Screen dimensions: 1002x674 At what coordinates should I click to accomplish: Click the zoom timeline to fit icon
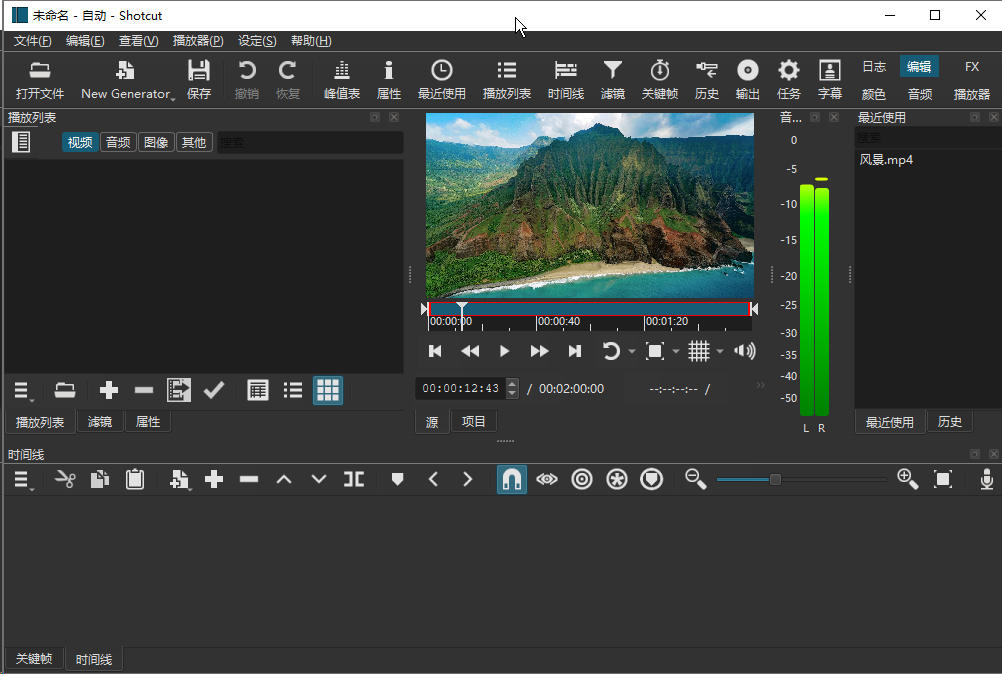click(x=942, y=480)
